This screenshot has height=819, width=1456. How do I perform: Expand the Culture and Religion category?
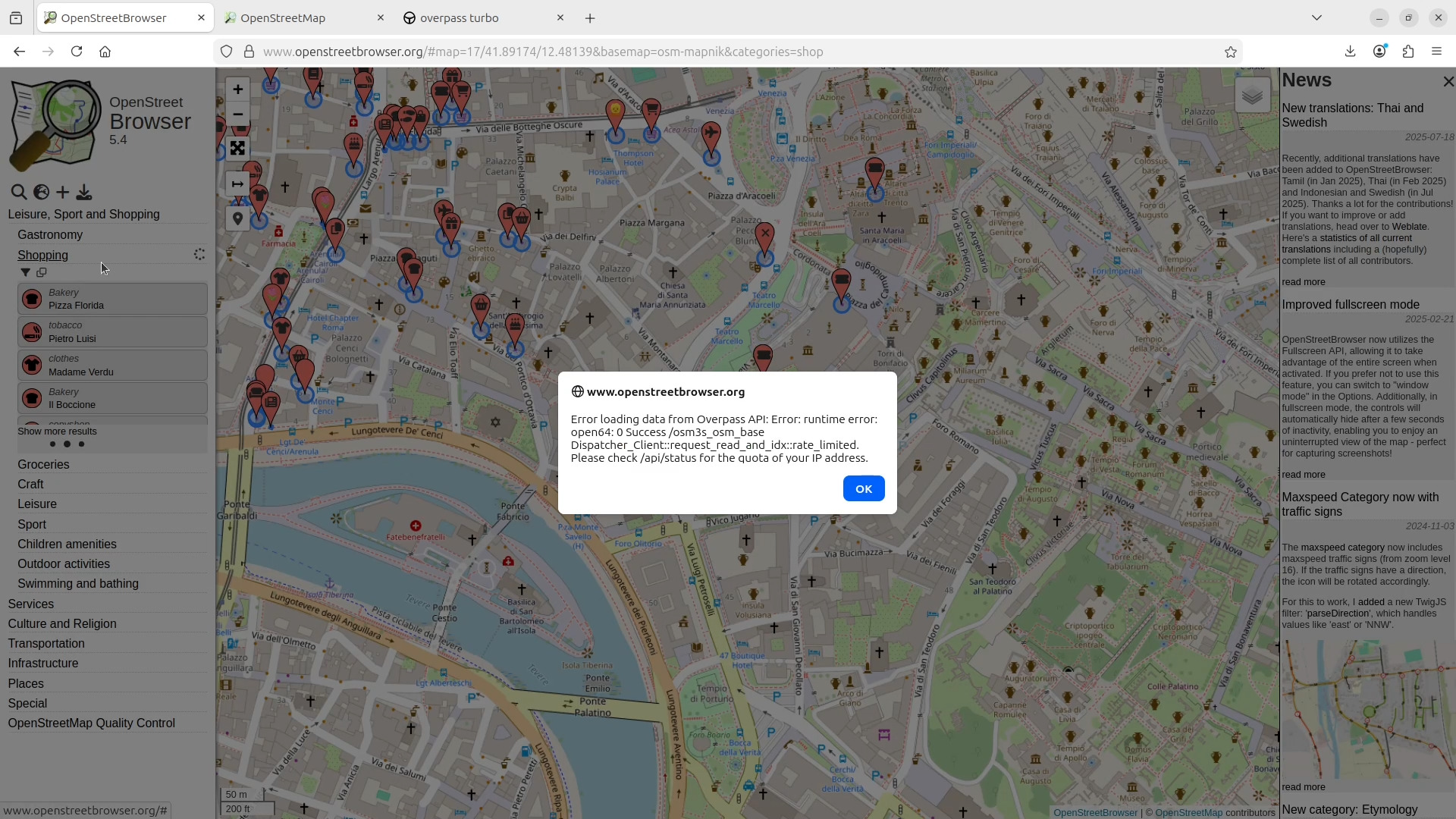point(62,623)
